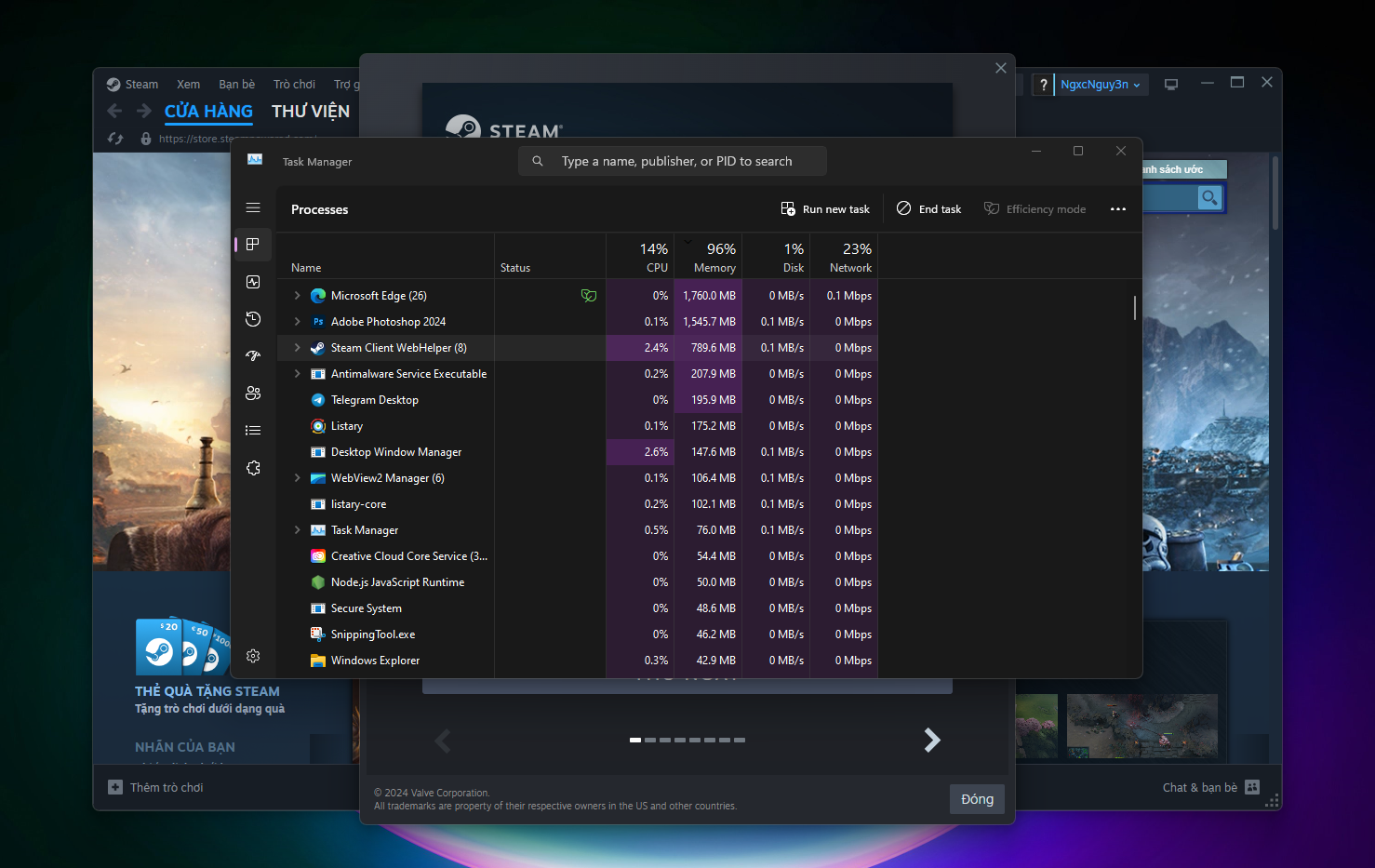Click the Creative Cloud Core Service icon
Viewport: 1375px width, 868px height.
[318, 556]
